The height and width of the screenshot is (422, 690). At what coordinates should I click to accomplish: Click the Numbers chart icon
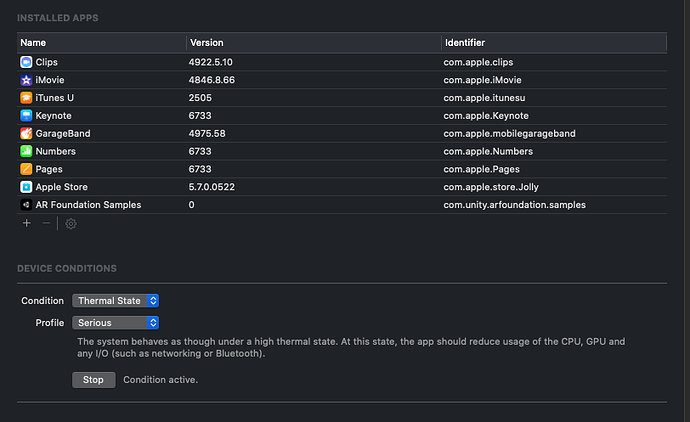point(26,151)
